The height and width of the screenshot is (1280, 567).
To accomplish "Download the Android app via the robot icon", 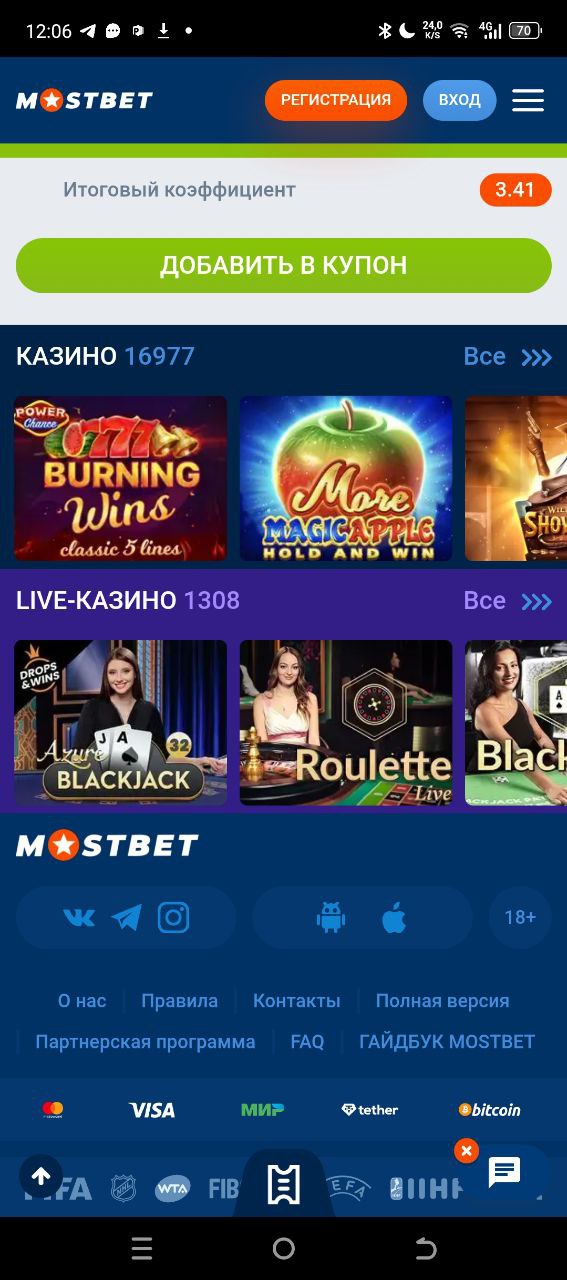I will (x=331, y=917).
